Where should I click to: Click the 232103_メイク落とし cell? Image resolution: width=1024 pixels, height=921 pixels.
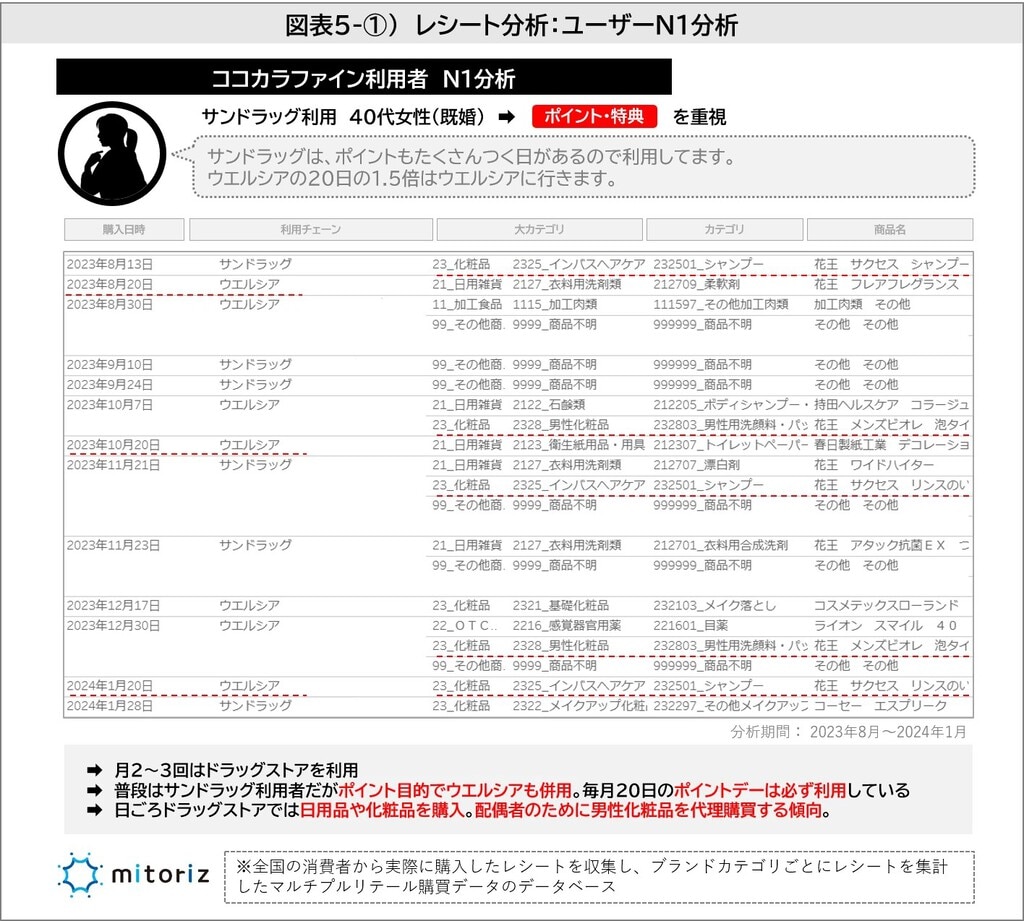pyautogui.click(x=714, y=606)
